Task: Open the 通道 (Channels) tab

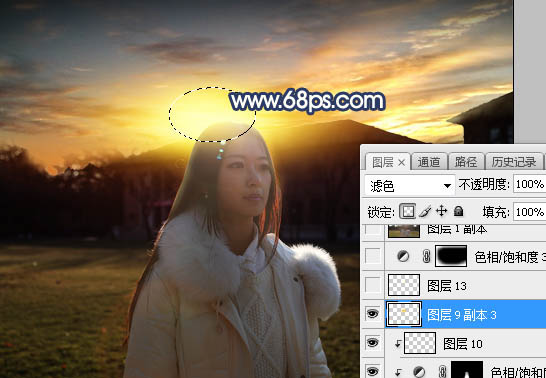Action: coord(429,162)
